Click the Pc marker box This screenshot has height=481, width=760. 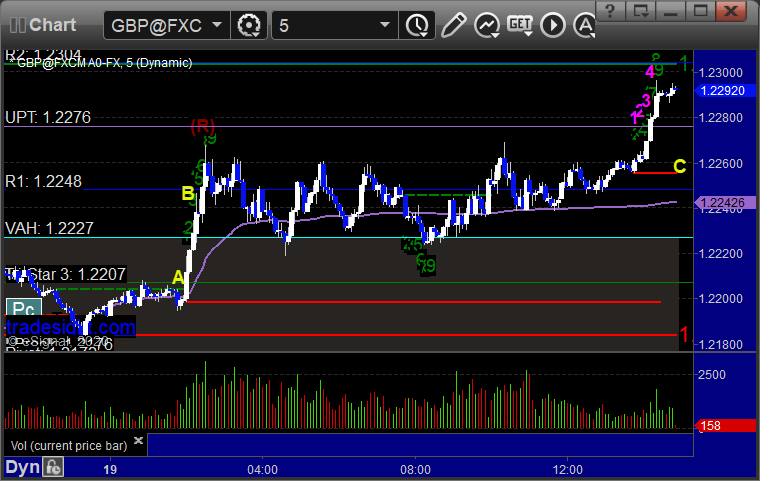pyautogui.click(x=23, y=308)
